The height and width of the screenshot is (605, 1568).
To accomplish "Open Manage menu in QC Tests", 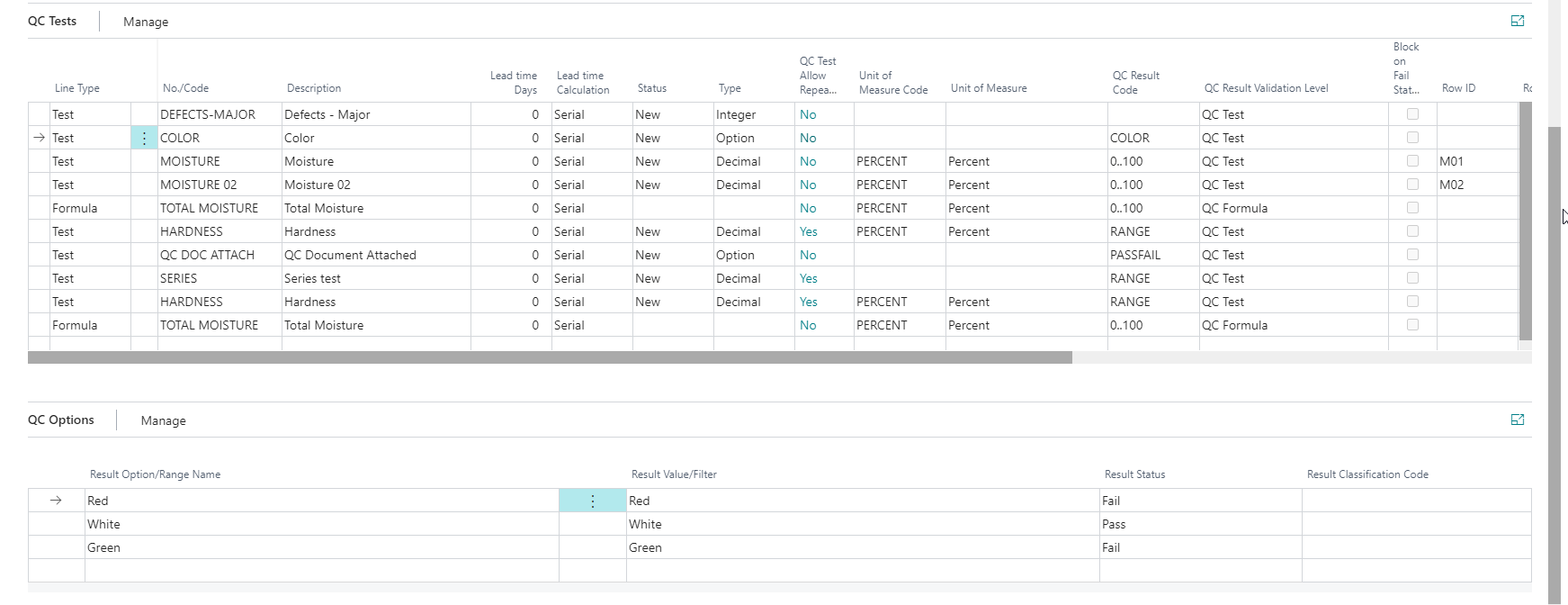I will tap(146, 23).
